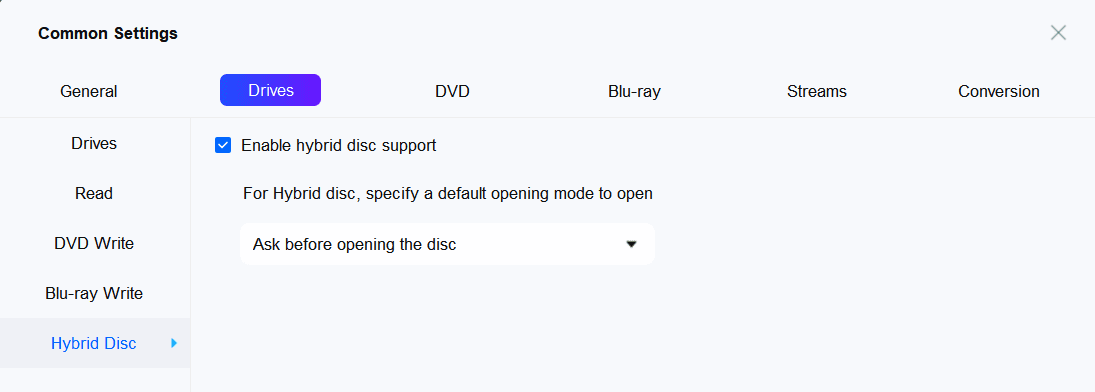Open the default opening mode dropdown

click(x=447, y=244)
